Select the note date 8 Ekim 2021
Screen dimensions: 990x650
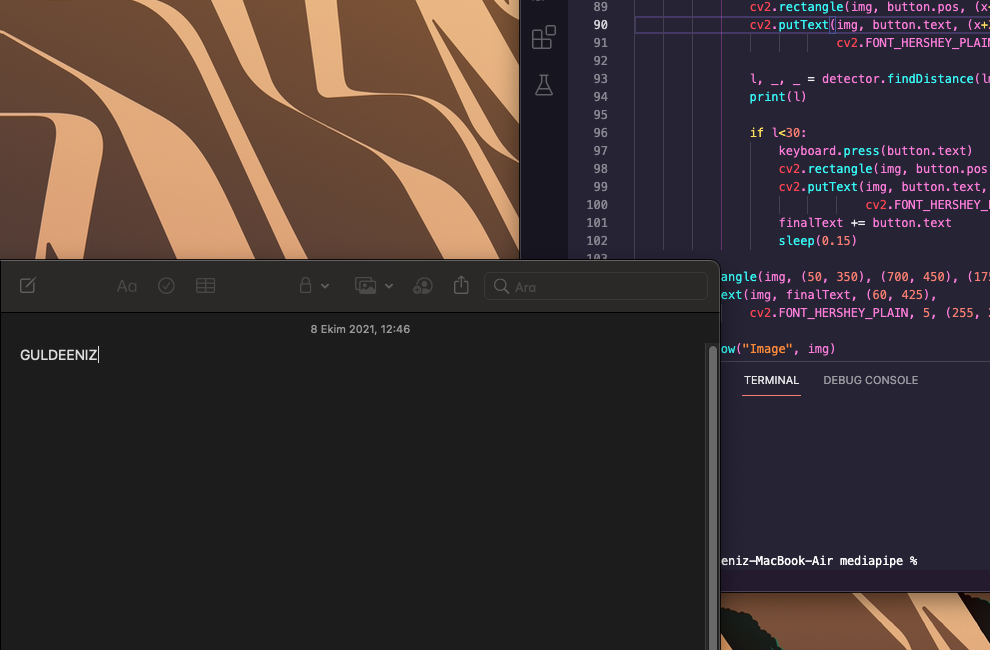360,329
